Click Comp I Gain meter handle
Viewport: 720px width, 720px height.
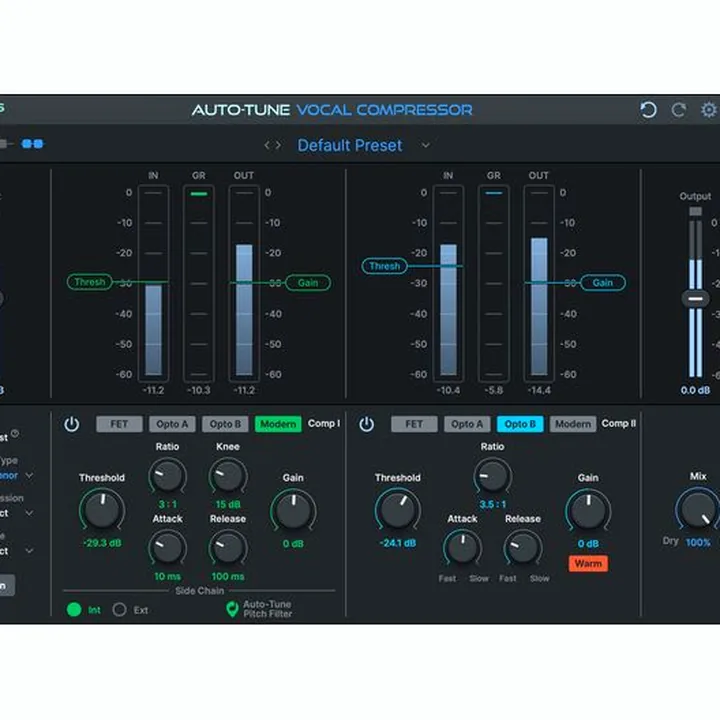pos(308,282)
